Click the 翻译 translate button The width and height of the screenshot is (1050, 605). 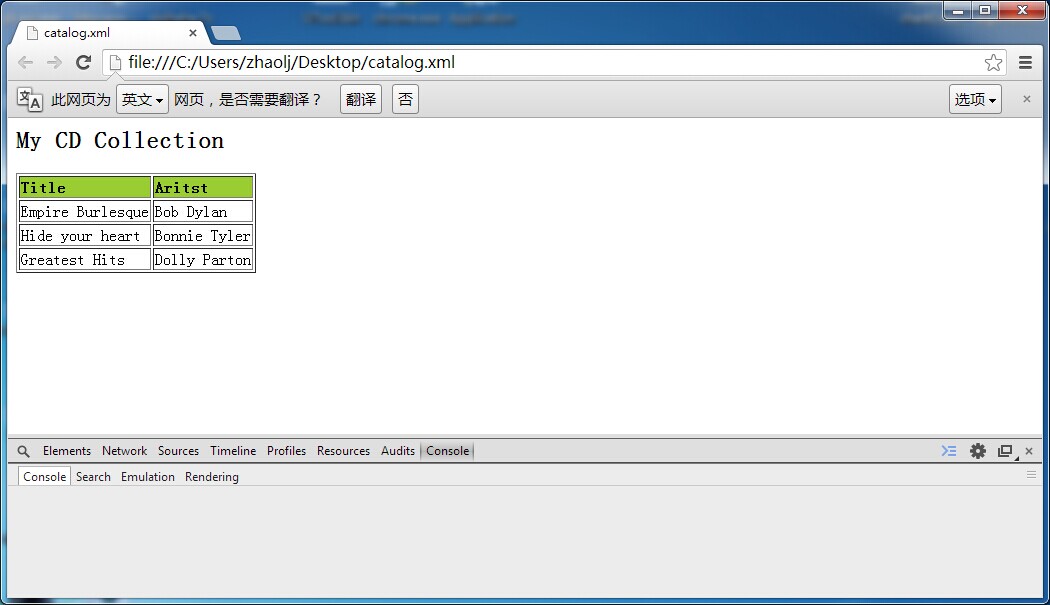(361, 99)
